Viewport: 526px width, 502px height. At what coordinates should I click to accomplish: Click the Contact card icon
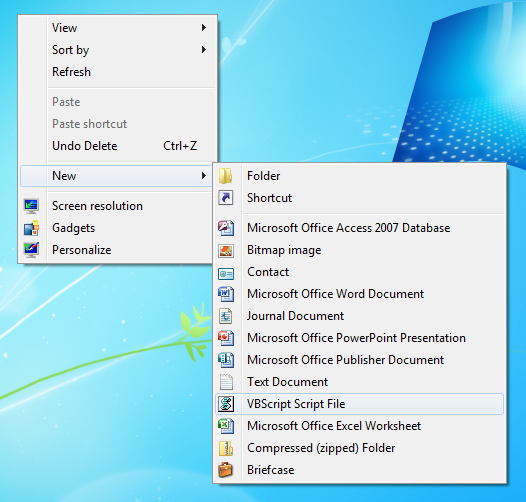coord(226,273)
